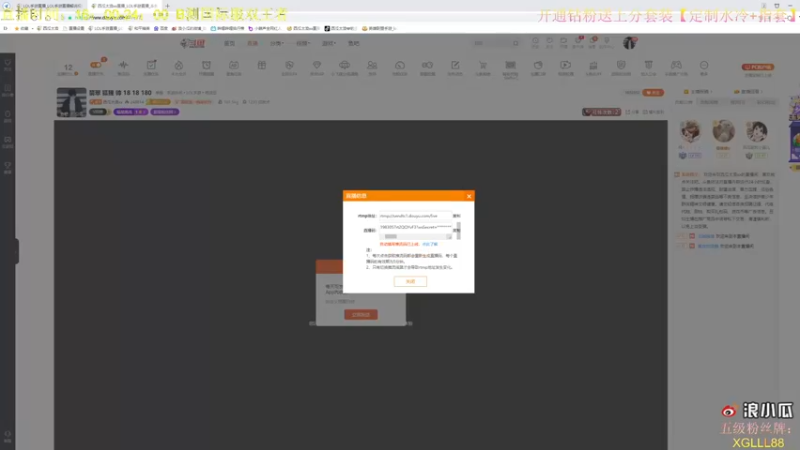This screenshot has height=450, width=800.
Task: Select the fourth tab in rank panel
Action: [x=766, y=102]
